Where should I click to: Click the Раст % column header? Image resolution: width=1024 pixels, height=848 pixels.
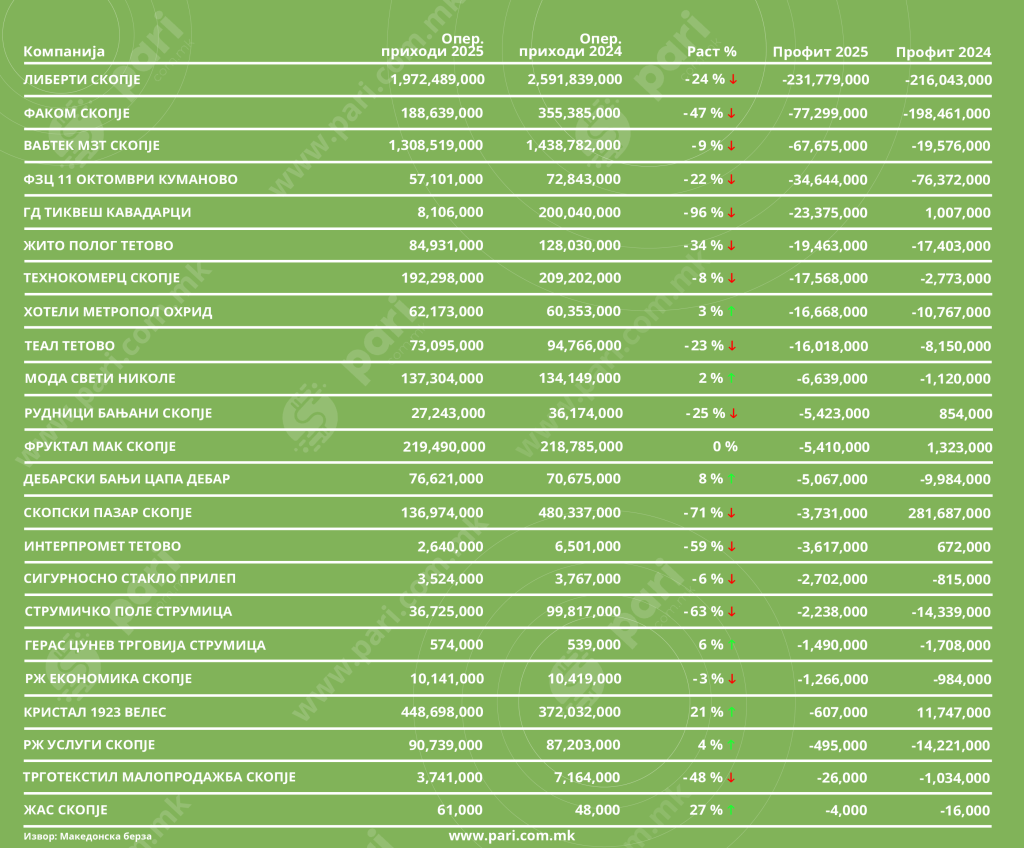point(713,52)
